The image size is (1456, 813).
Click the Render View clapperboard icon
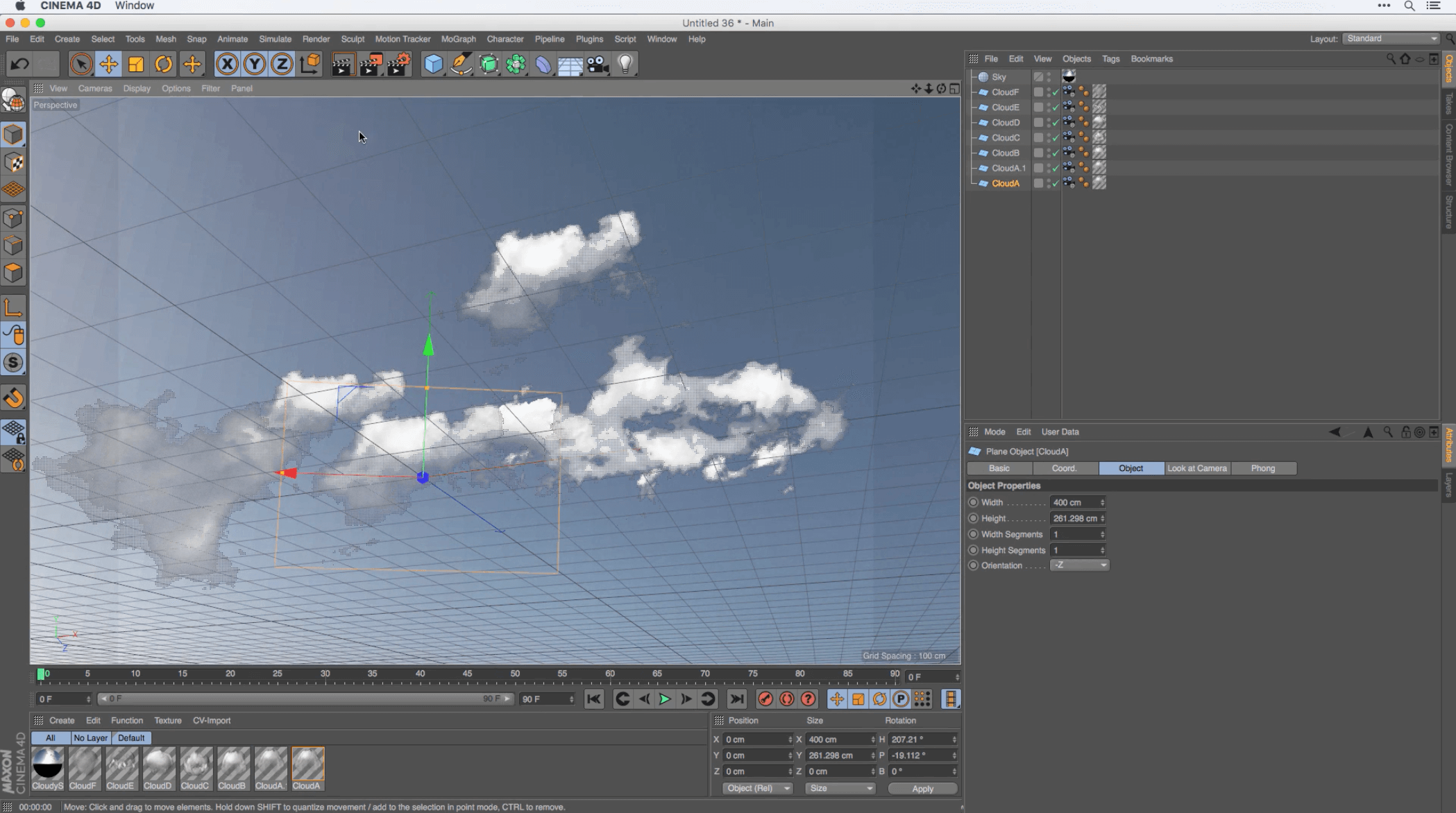coord(343,65)
